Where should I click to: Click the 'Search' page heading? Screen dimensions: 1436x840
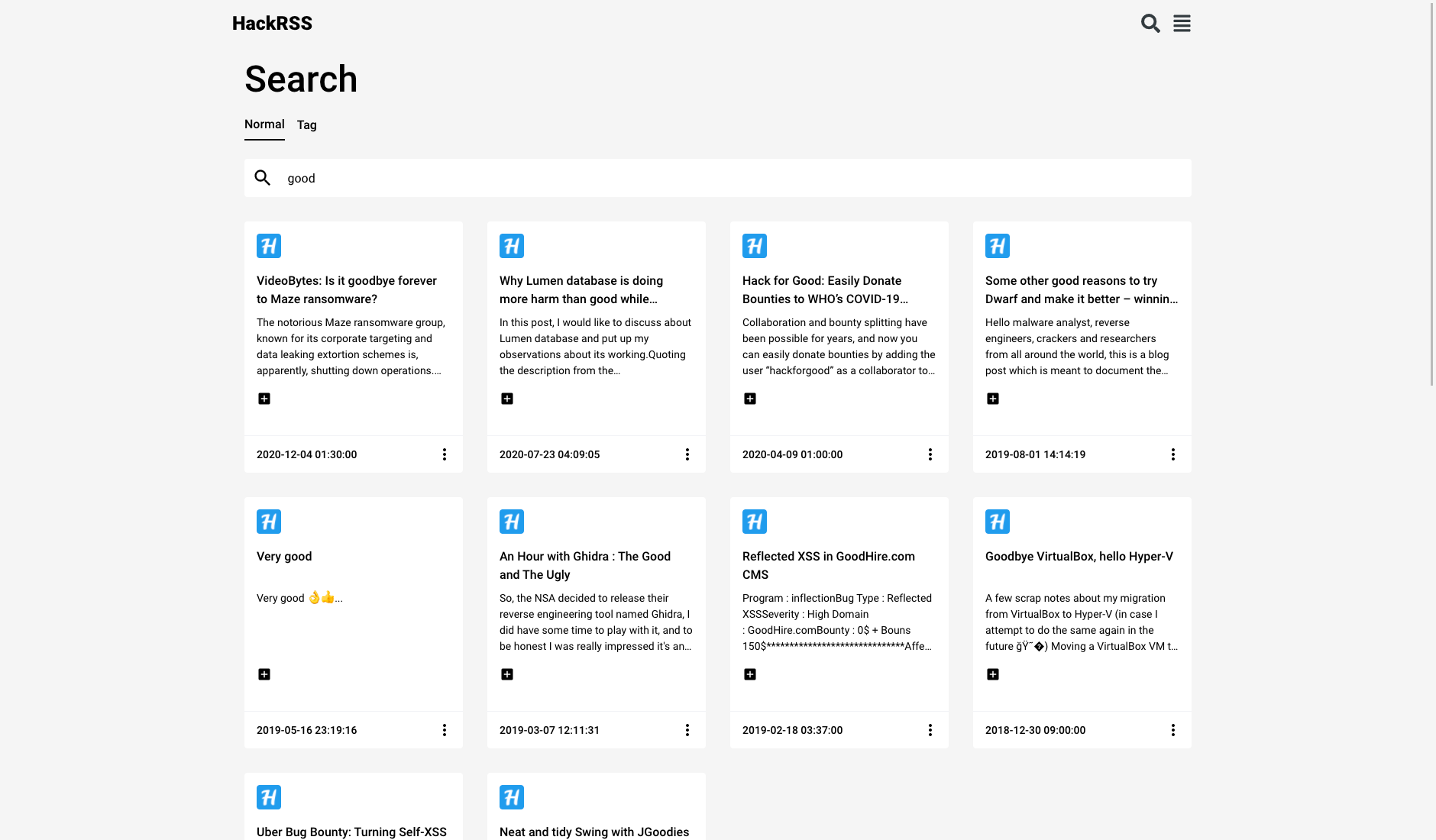301,79
